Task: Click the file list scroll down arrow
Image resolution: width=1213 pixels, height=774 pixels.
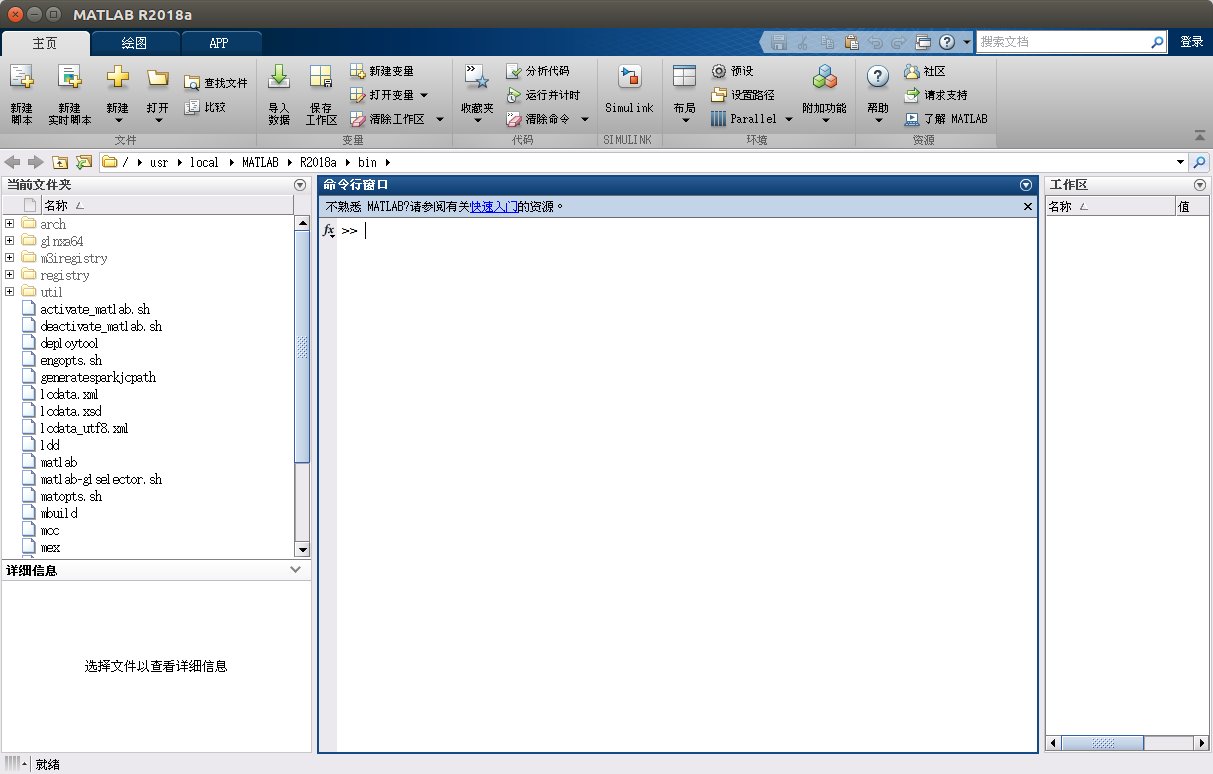Action: (302, 549)
